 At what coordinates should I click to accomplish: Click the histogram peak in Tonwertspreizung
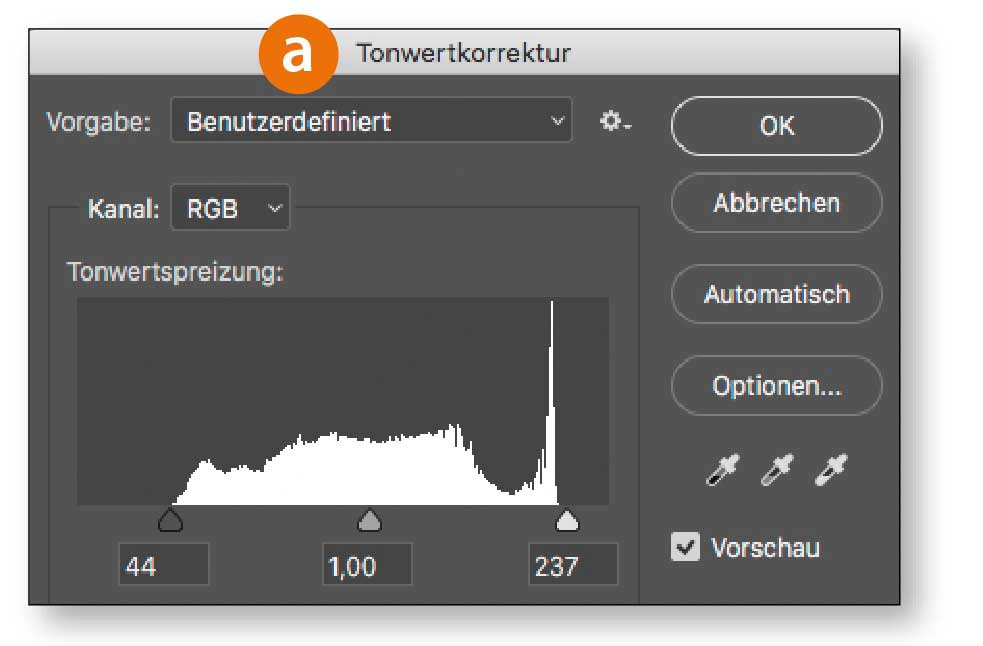551,400
